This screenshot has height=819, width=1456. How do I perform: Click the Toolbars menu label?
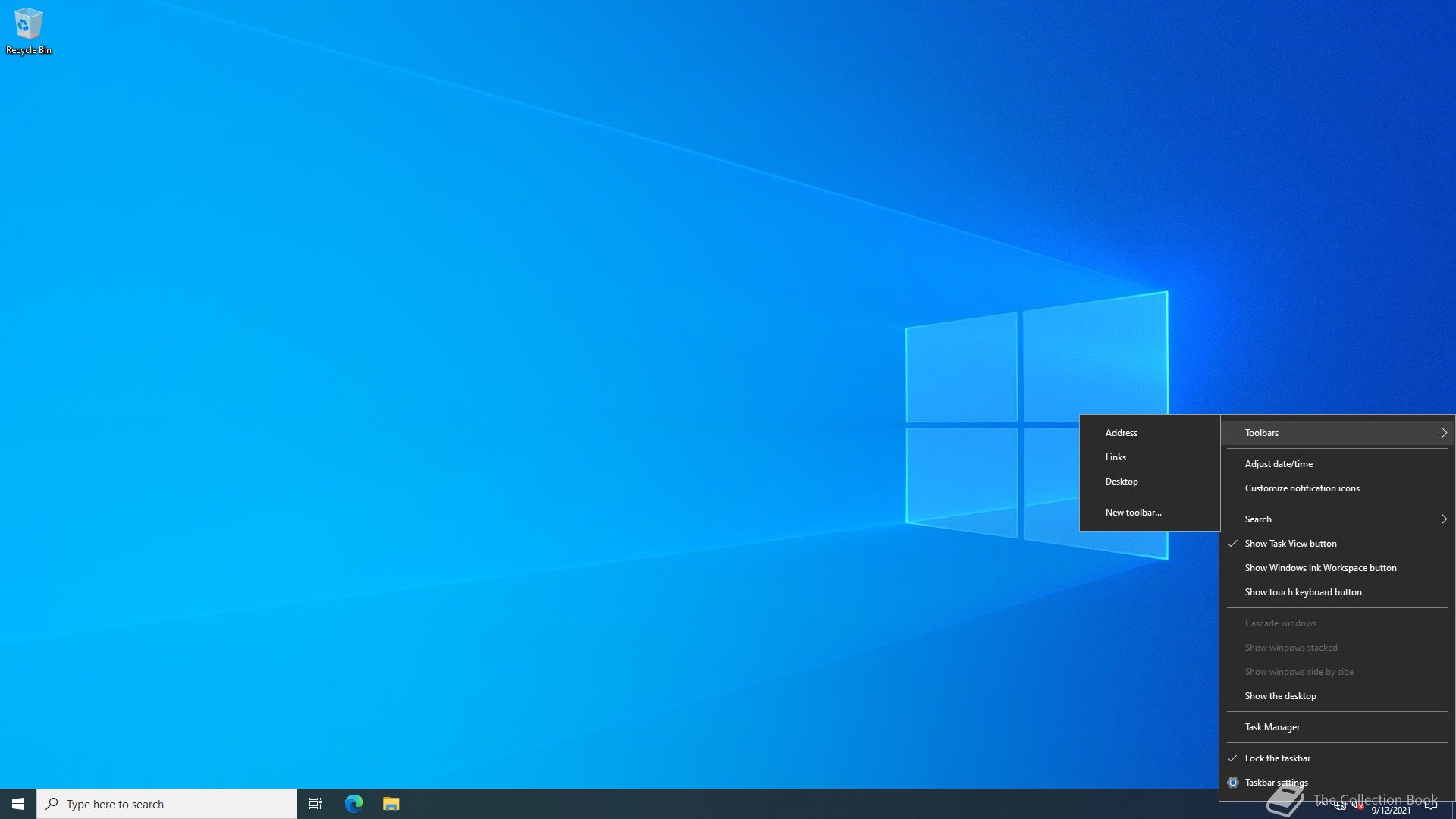tap(1261, 433)
